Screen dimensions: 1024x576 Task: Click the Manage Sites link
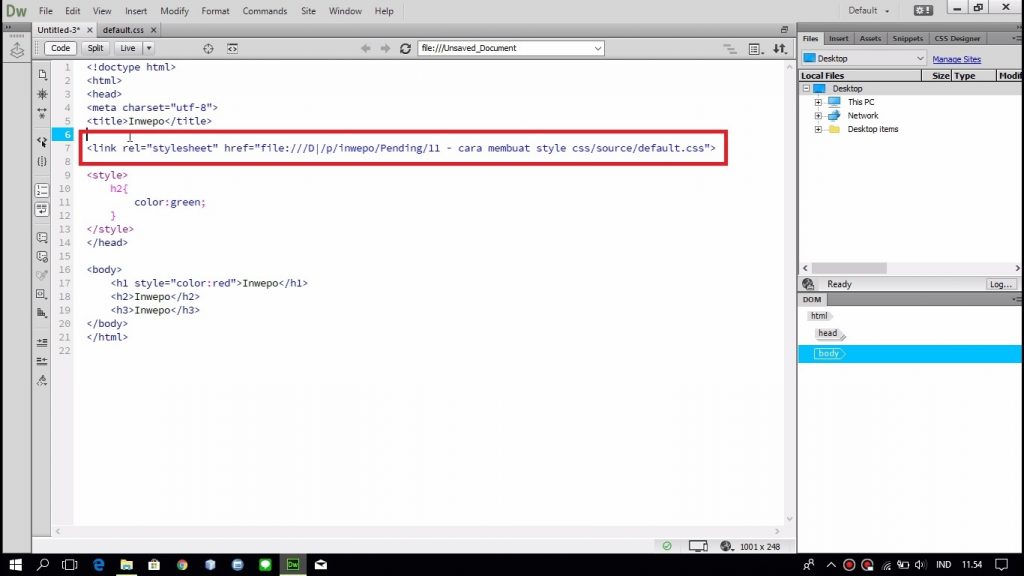tap(956, 59)
